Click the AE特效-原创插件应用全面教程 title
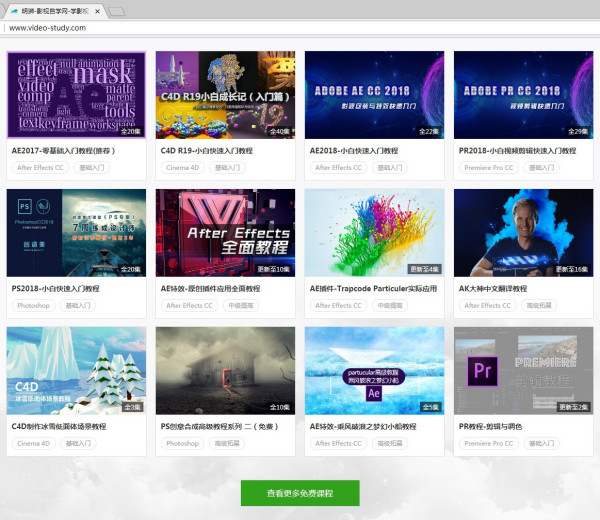600x520 pixels. click(x=210, y=289)
